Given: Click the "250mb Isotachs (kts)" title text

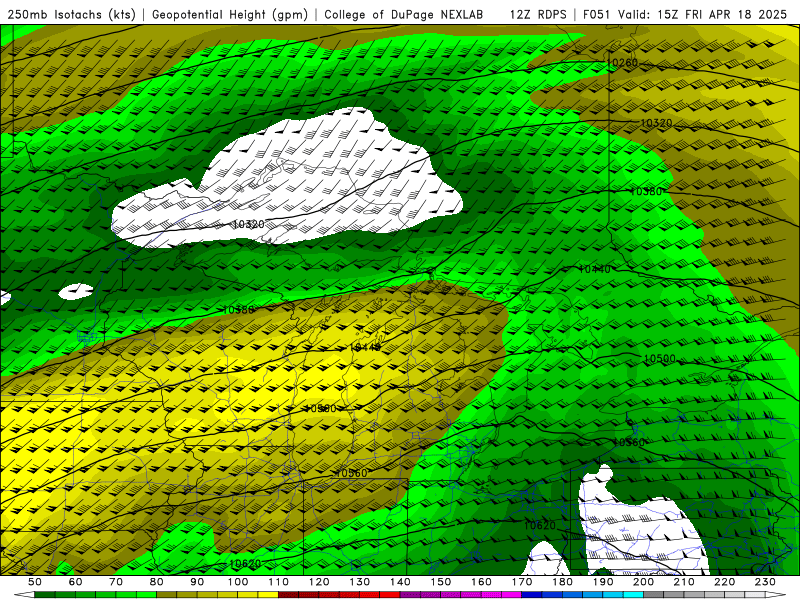Looking at the screenshot, I should click(x=72, y=15).
